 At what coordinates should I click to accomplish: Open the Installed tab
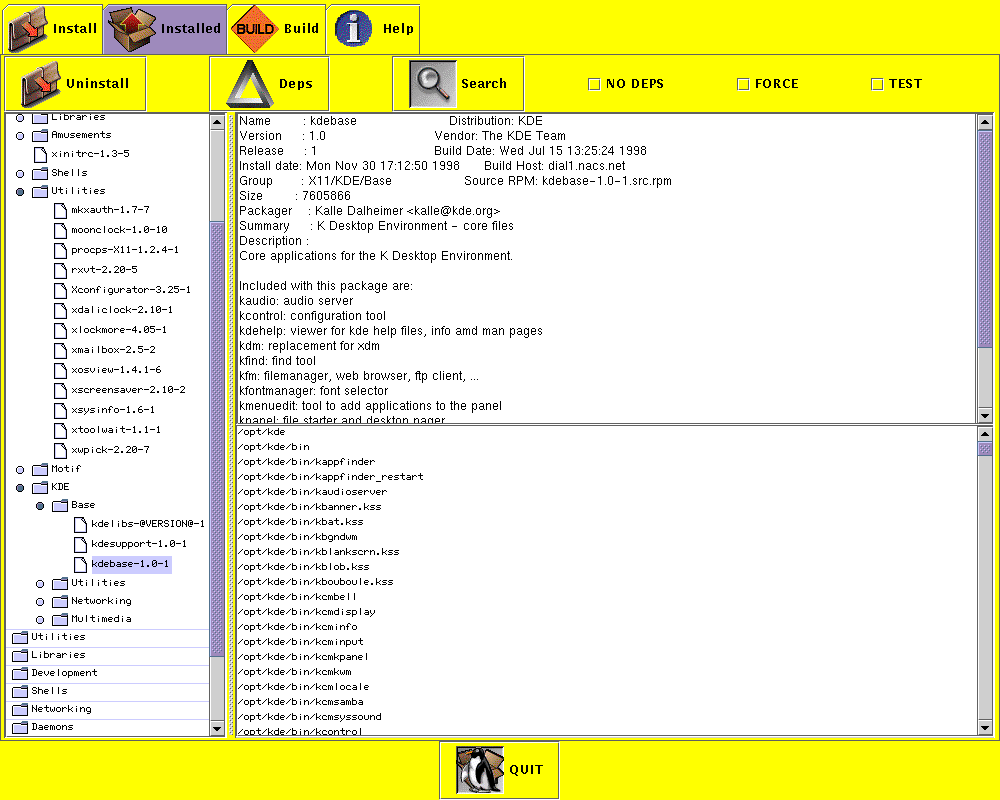click(165, 29)
